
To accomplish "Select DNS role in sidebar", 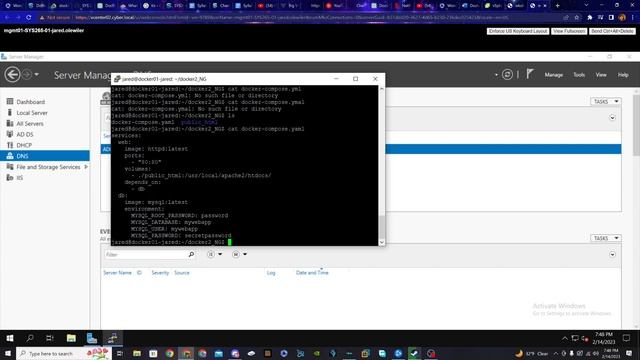I will [x=45, y=156].
